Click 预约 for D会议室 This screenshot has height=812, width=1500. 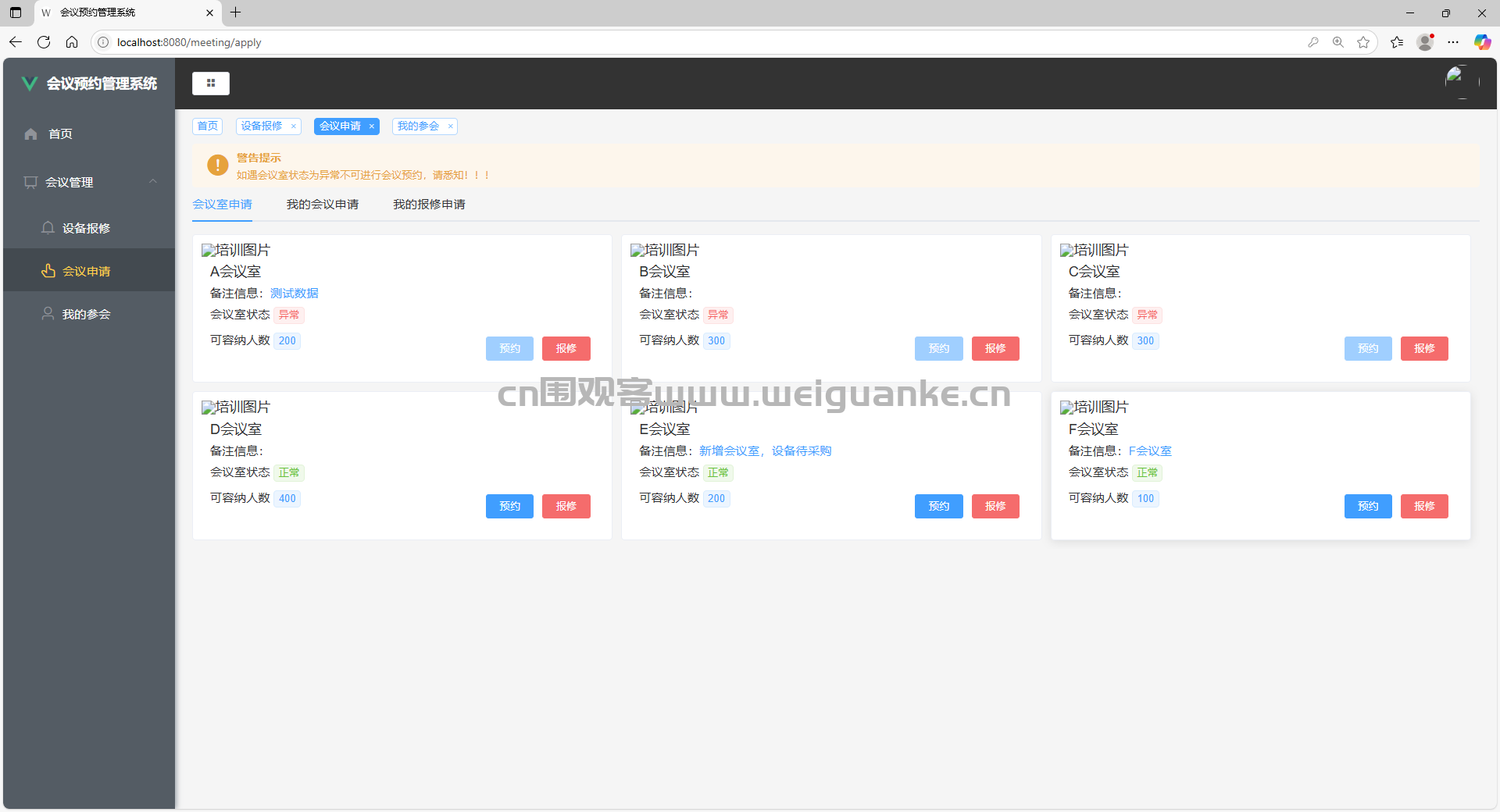point(509,506)
